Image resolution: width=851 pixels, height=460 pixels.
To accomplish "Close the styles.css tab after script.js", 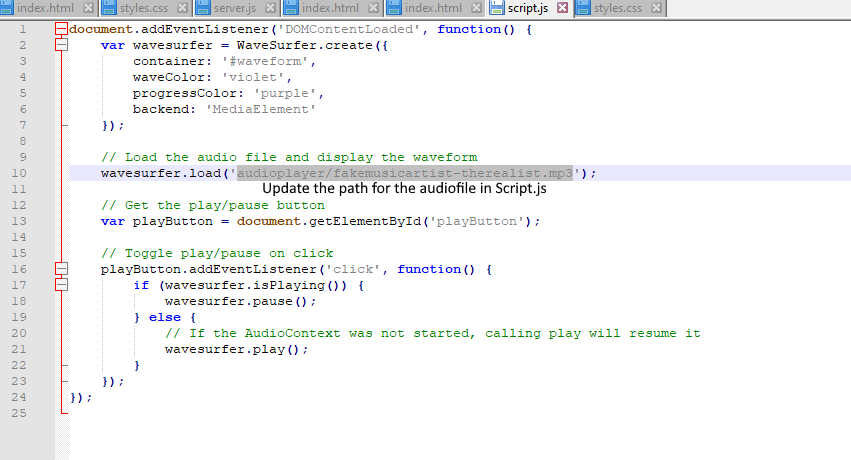I will [656, 8].
